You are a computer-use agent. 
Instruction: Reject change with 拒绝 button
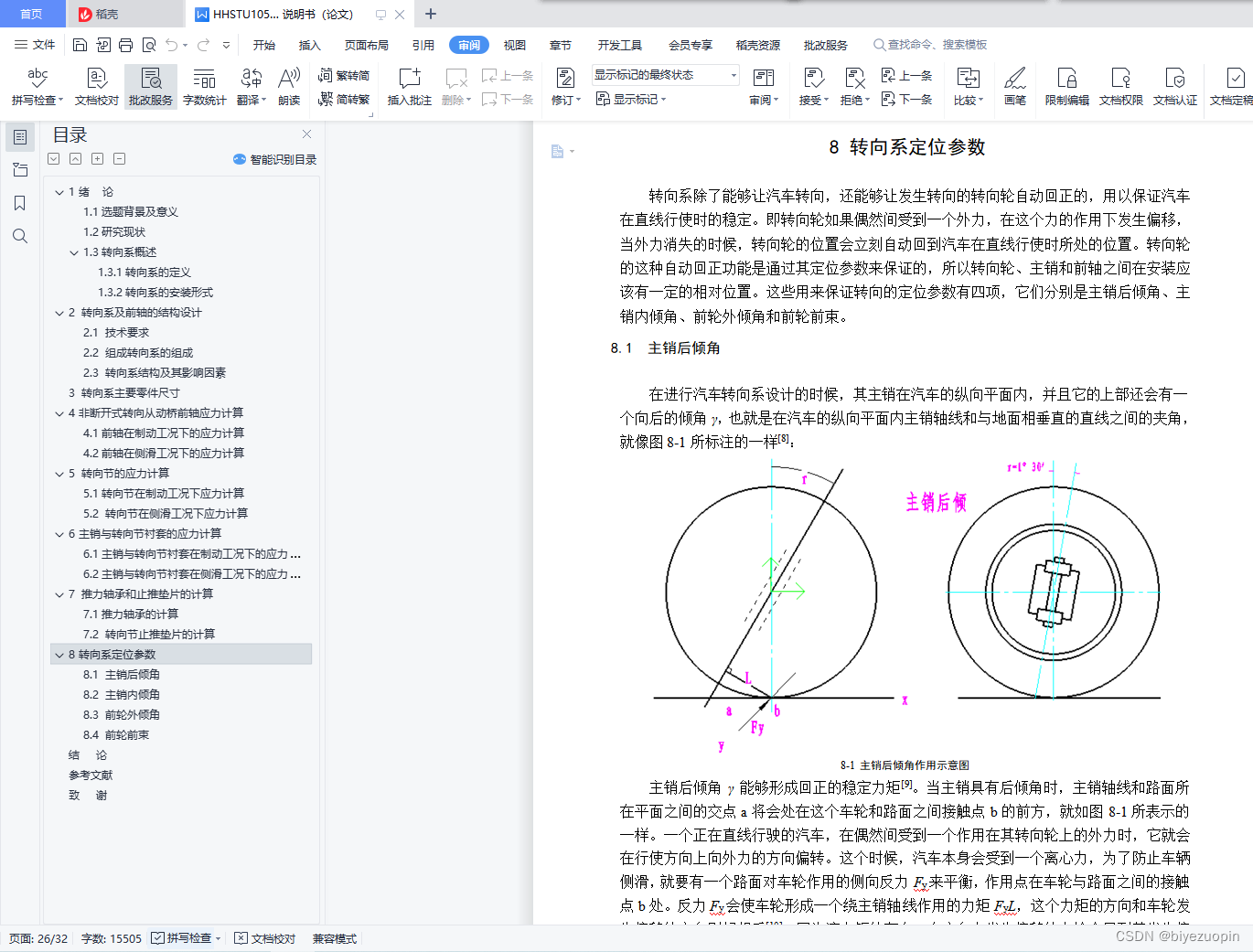tap(855, 87)
